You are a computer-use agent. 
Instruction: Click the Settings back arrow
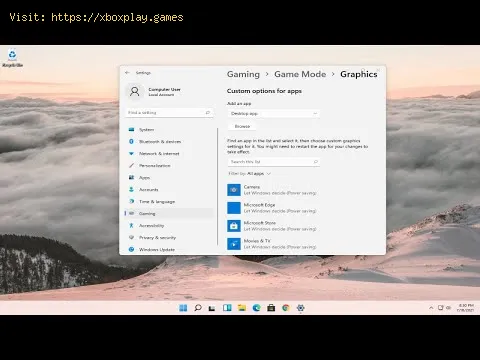127,73
